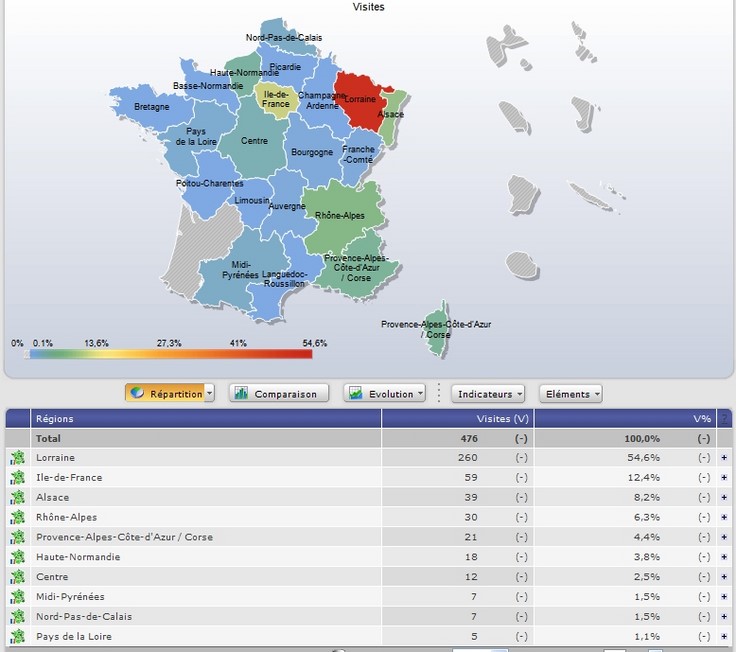
Task: Open the Indicateurs dropdown menu
Action: (x=489, y=394)
